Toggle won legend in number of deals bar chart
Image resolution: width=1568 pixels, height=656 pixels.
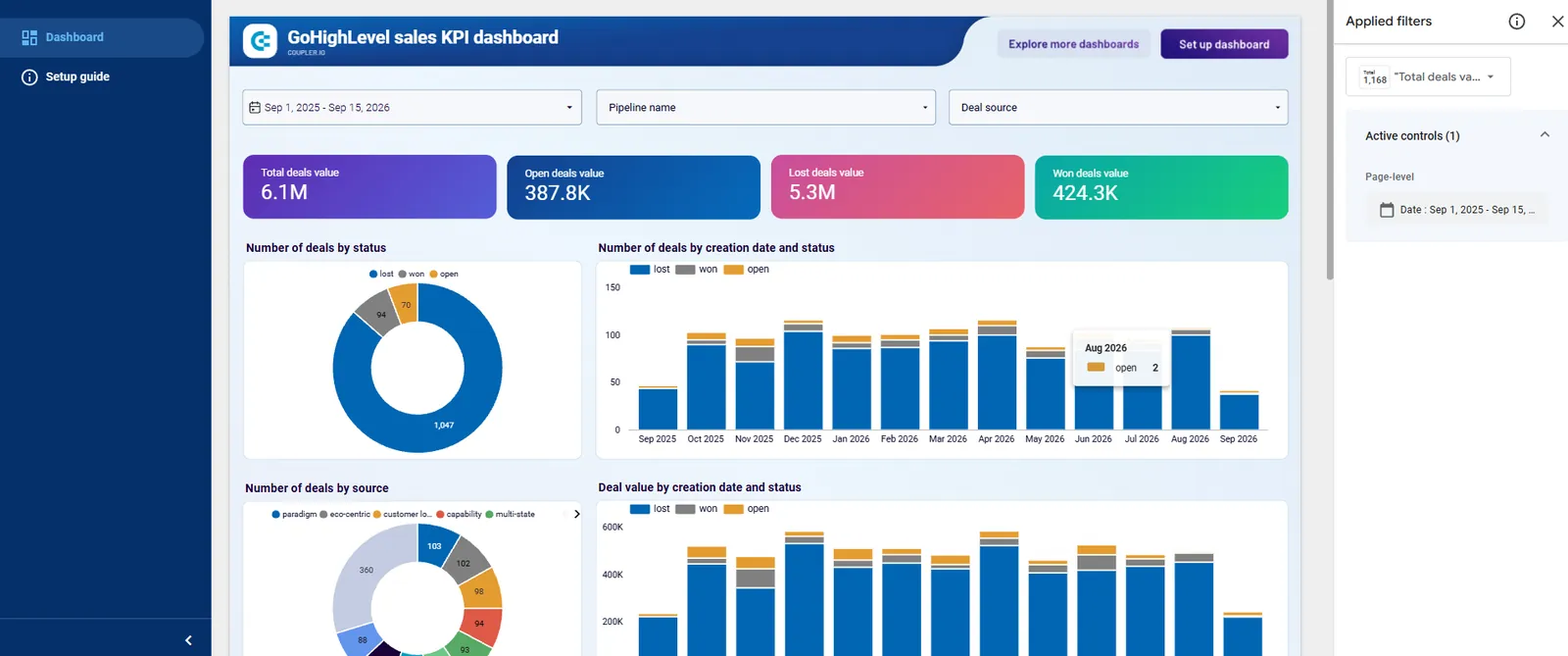click(x=697, y=270)
